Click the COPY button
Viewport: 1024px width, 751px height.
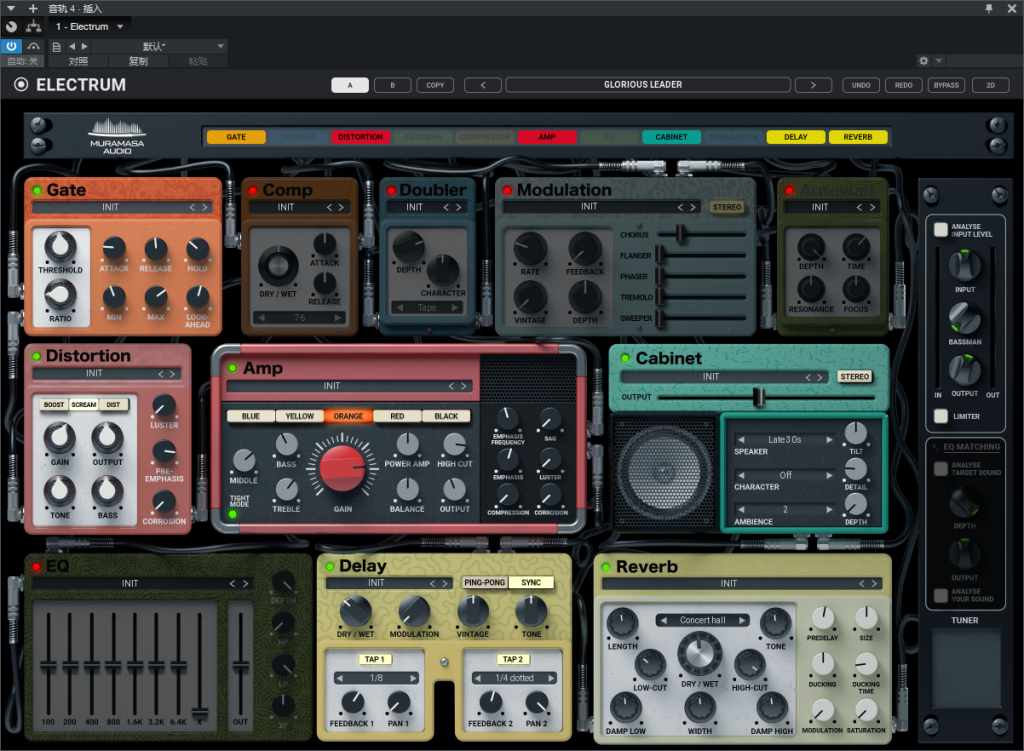435,85
